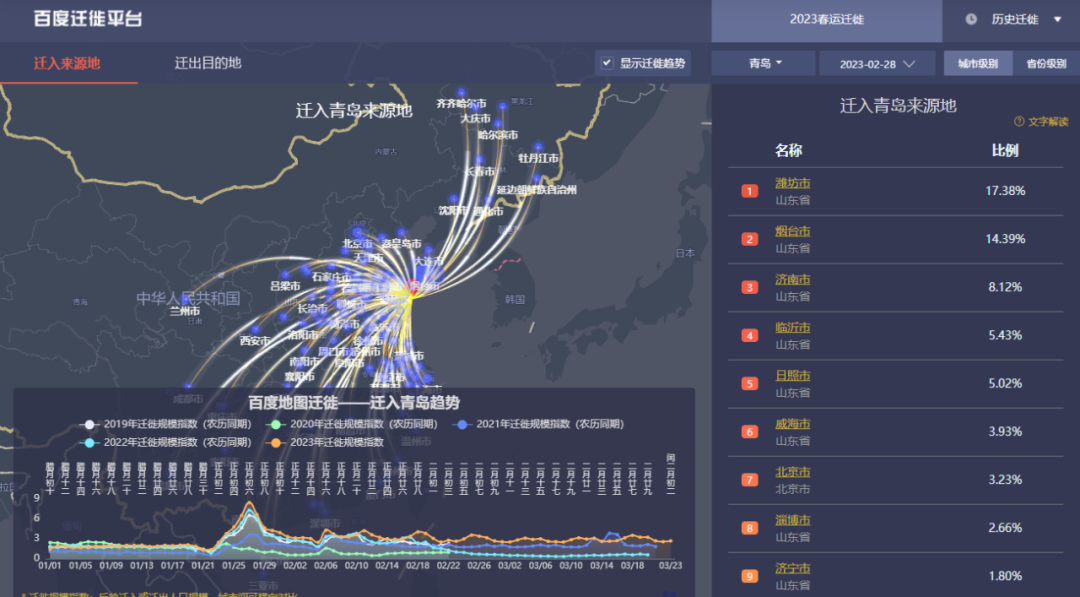Click the rank 2 badge
Image resolution: width=1080 pixels, height=597 pixels.
[x=749, y=240]
